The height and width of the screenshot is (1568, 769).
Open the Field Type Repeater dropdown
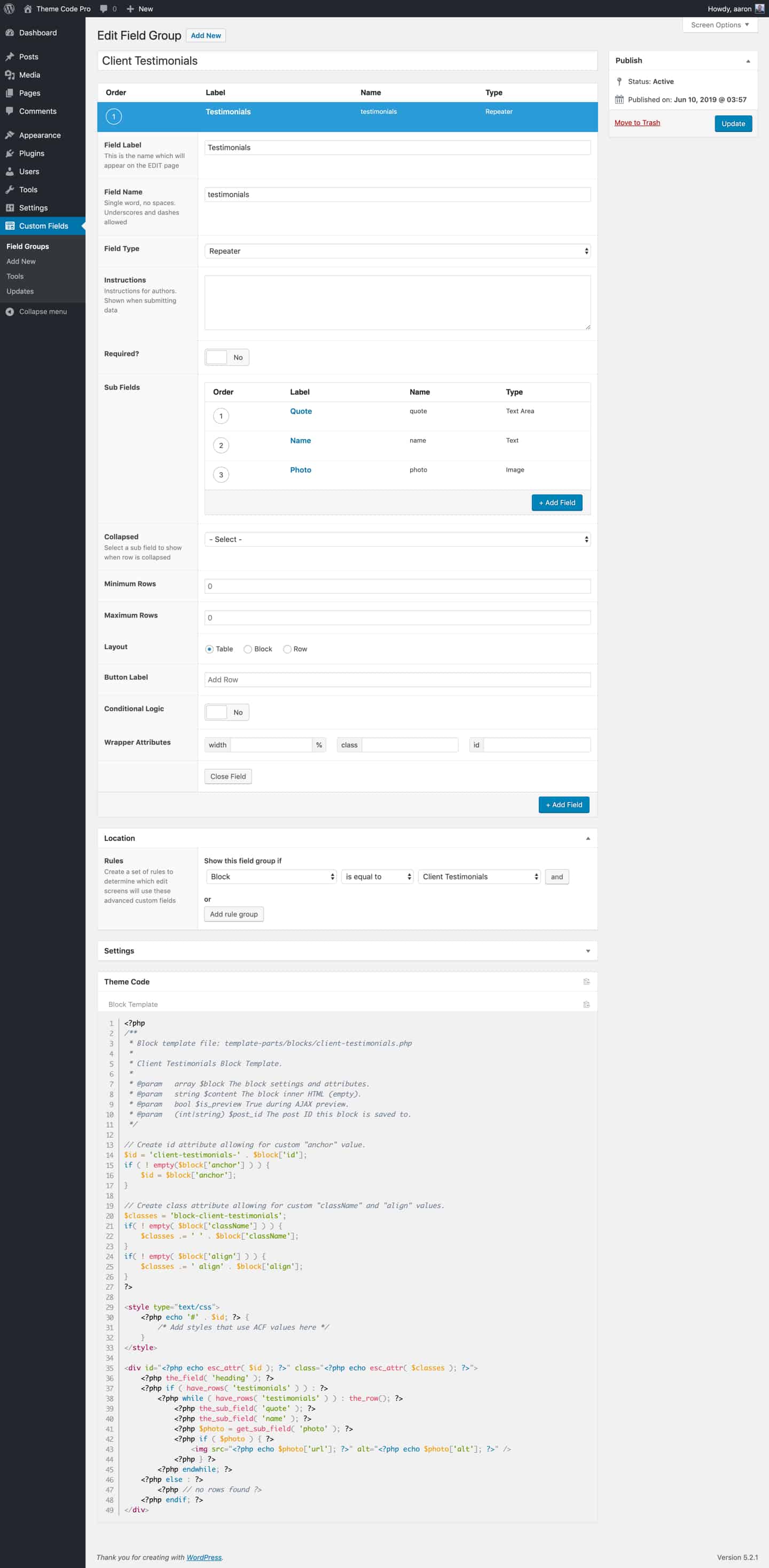tap(397, 251)
